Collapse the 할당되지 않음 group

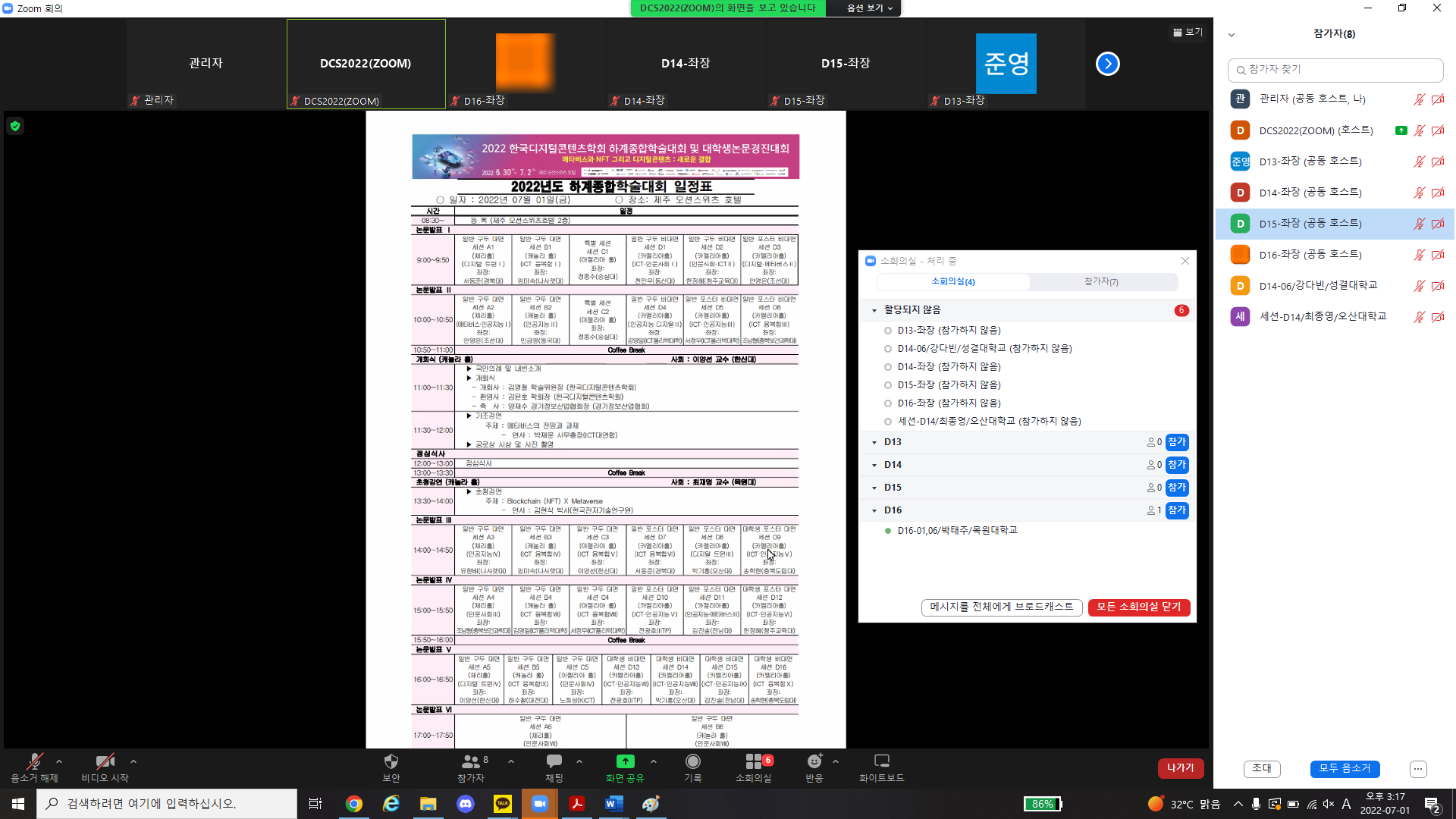point(874,310)
